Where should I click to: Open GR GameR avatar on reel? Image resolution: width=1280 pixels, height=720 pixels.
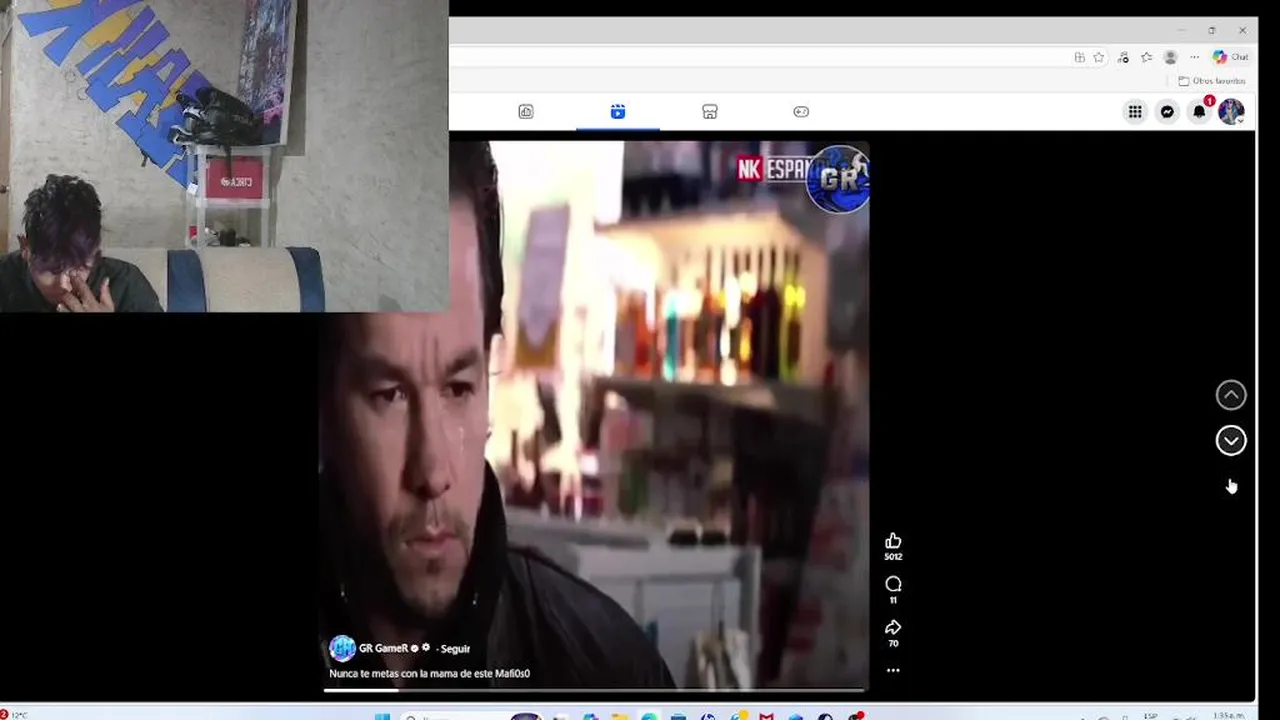click(x=342, y=648)
